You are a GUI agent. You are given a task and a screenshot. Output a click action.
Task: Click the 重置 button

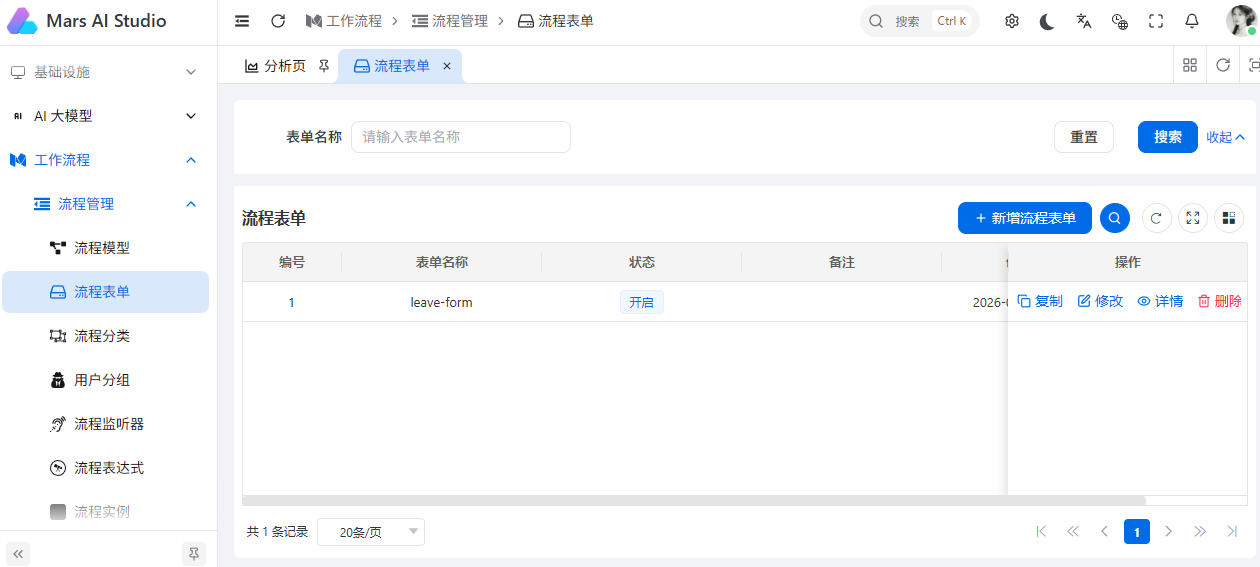click(x=1084, y=137)
